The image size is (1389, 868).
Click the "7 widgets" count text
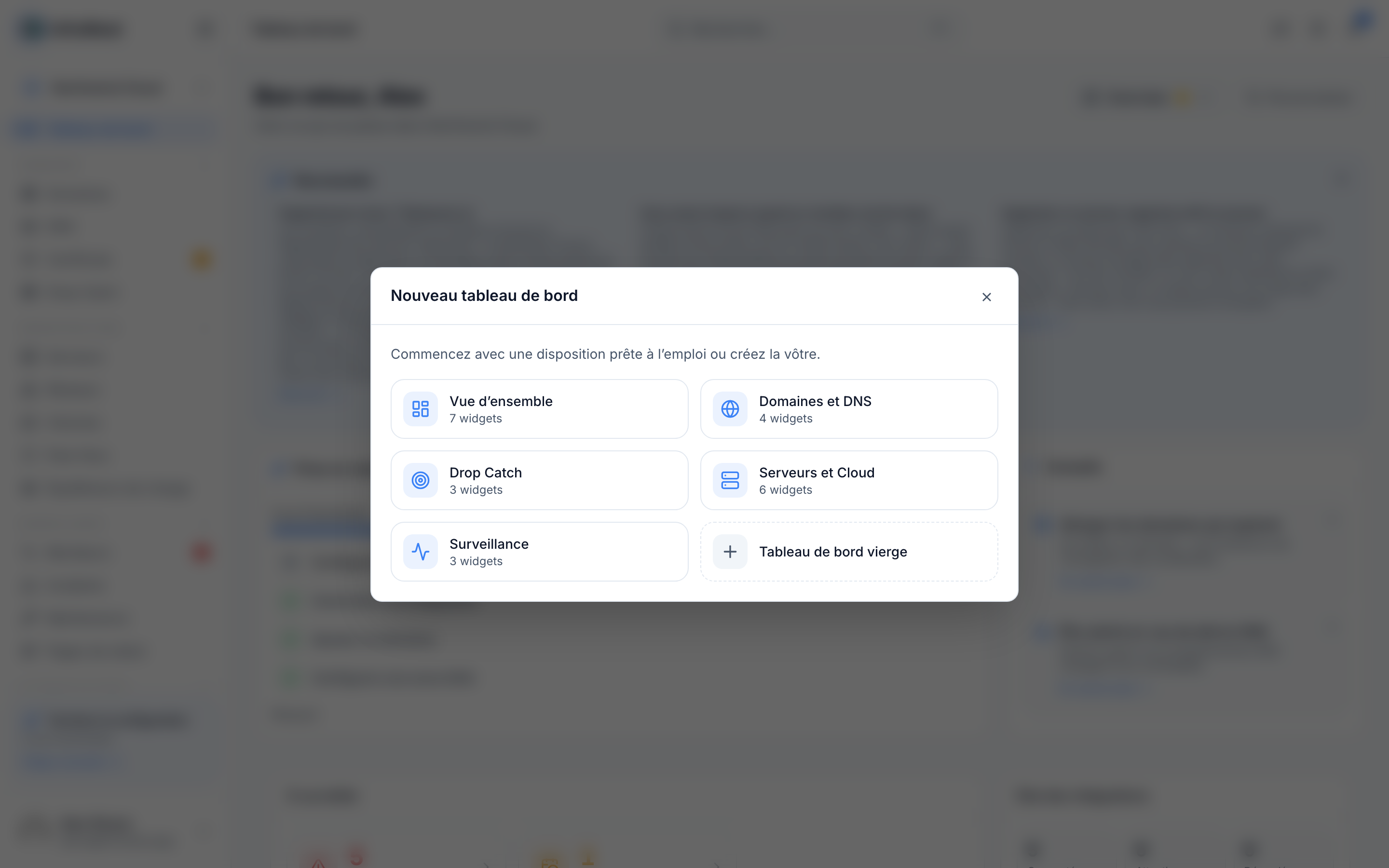[475, 419]
